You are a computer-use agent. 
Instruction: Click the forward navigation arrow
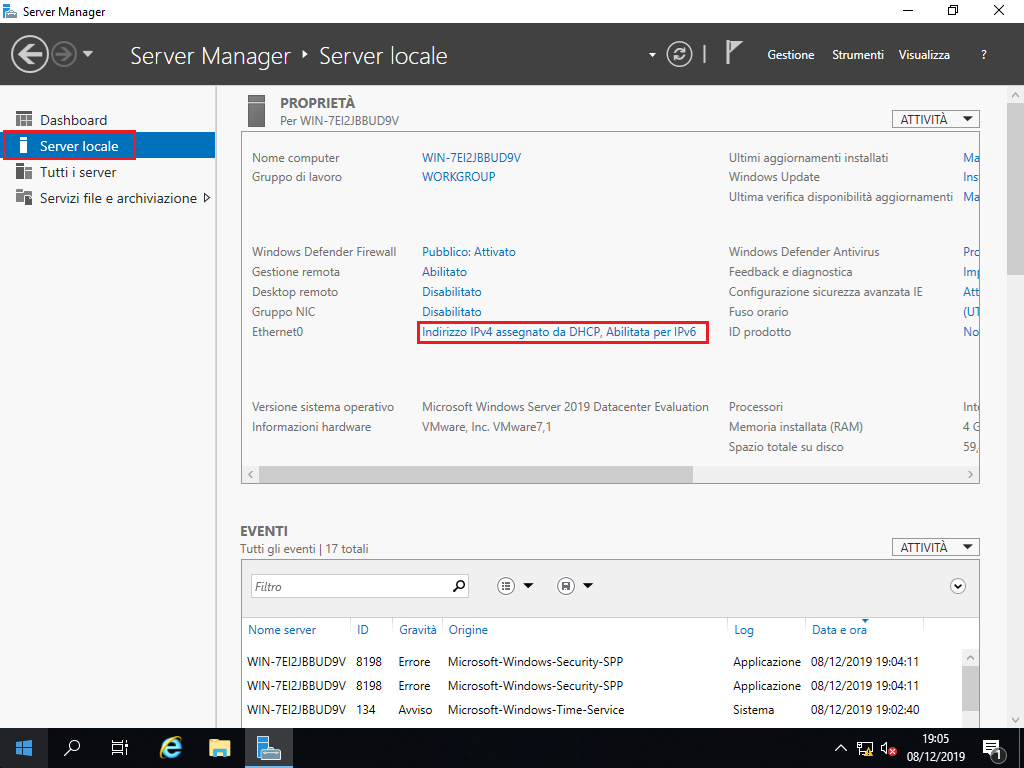pyautogui.click(x=64, y=54)
